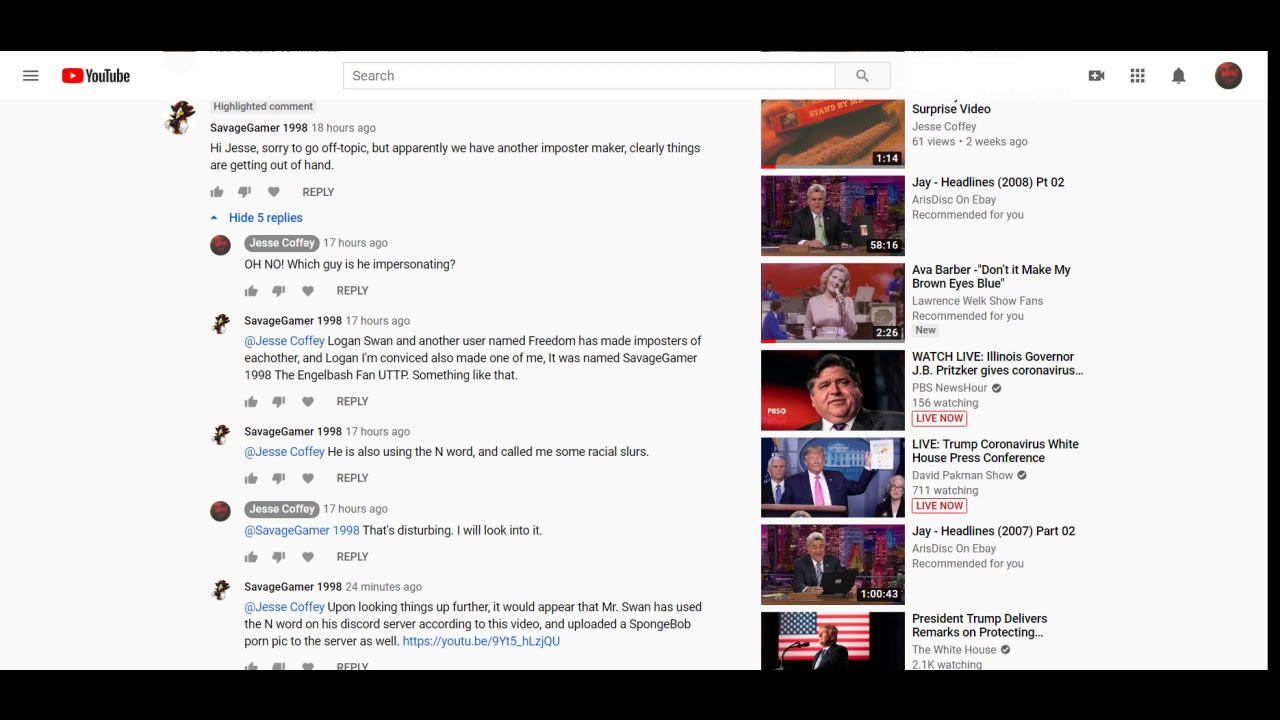Viewport: 1280px width, 720px height.
Task: Open Jay Headlines 2007 Part 02 thumbnail
Action: [x=833, y=564]
